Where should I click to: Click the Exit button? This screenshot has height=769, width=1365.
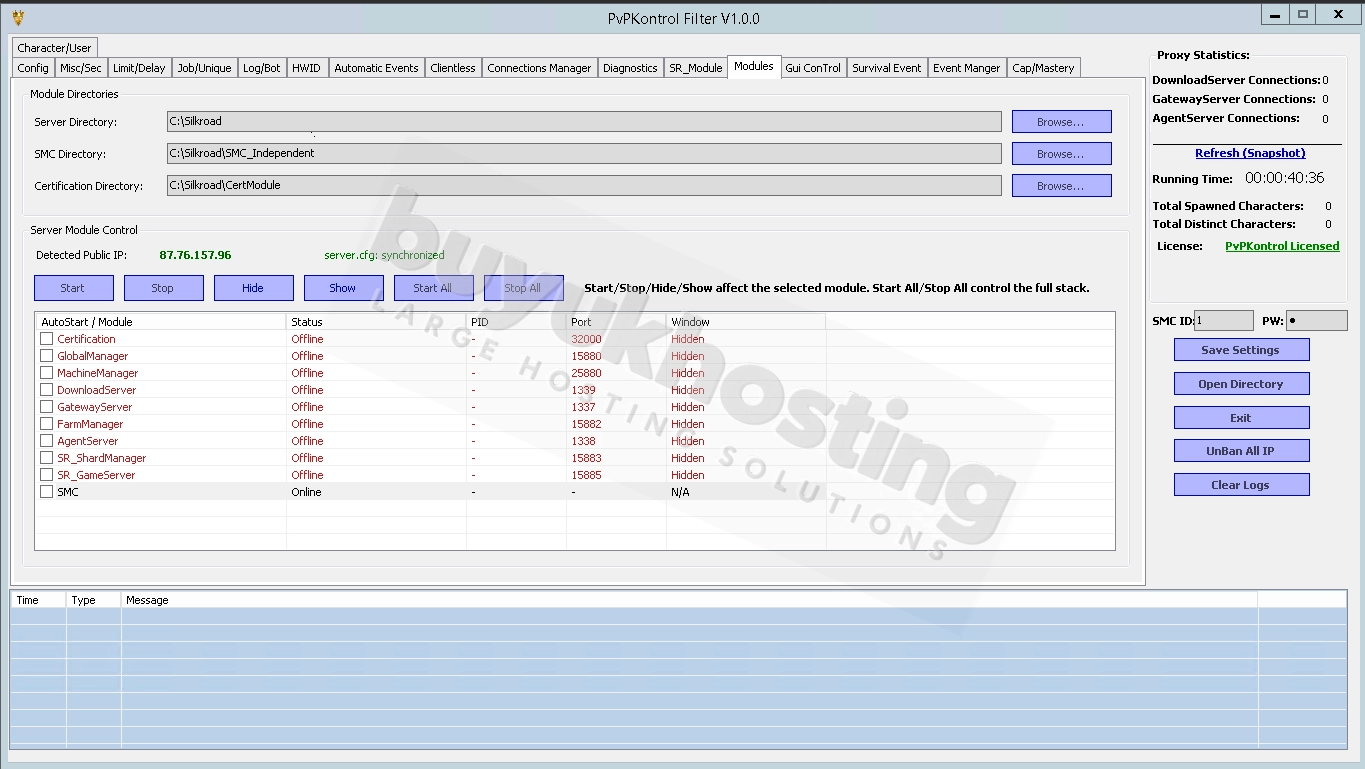[1241, 418]
